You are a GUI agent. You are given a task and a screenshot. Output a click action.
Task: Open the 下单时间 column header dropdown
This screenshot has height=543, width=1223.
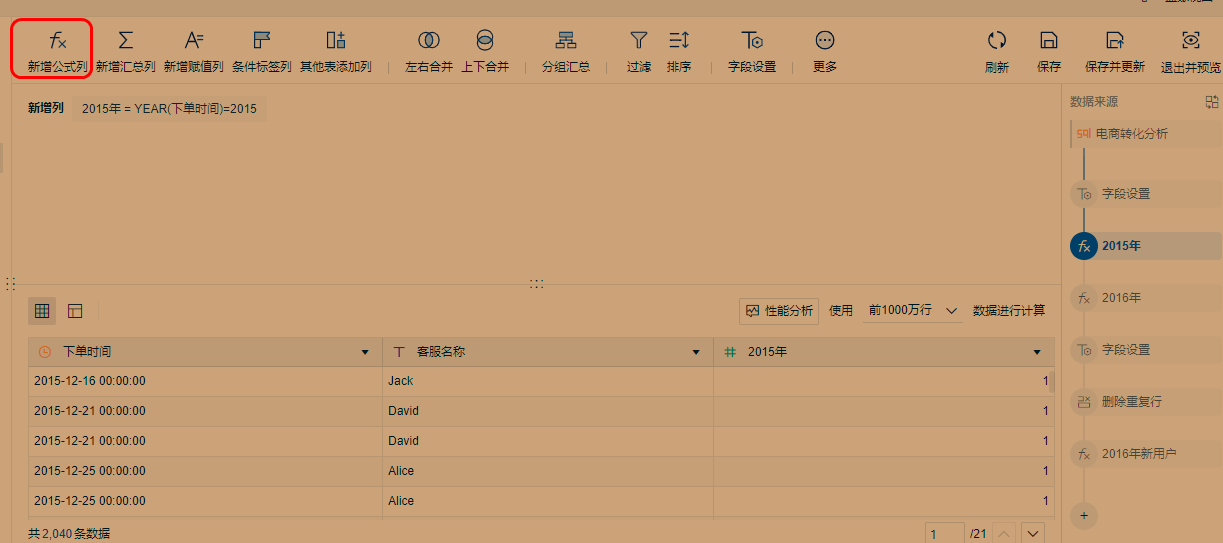coord(365,352)
